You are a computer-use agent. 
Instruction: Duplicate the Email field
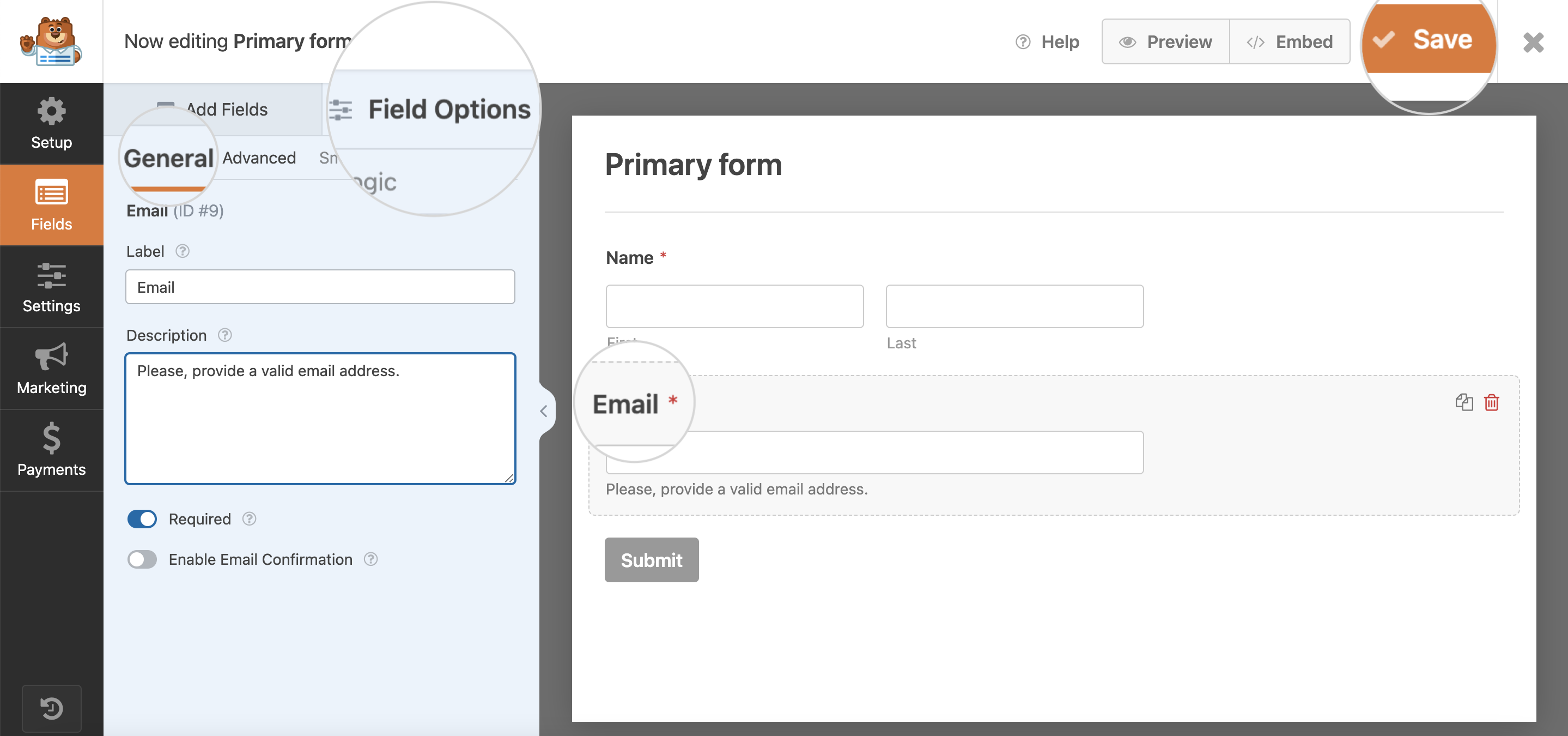(1463, 402)
